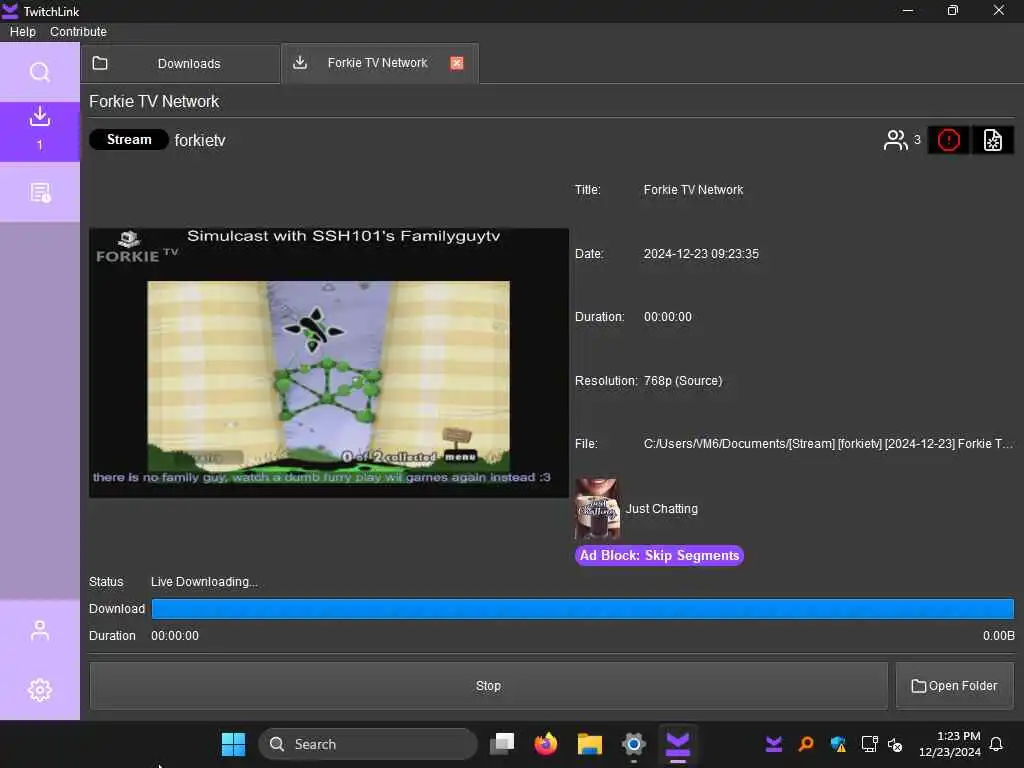Click the forkietv channel name
1024x768 pixels.
[x=200, y=140]
